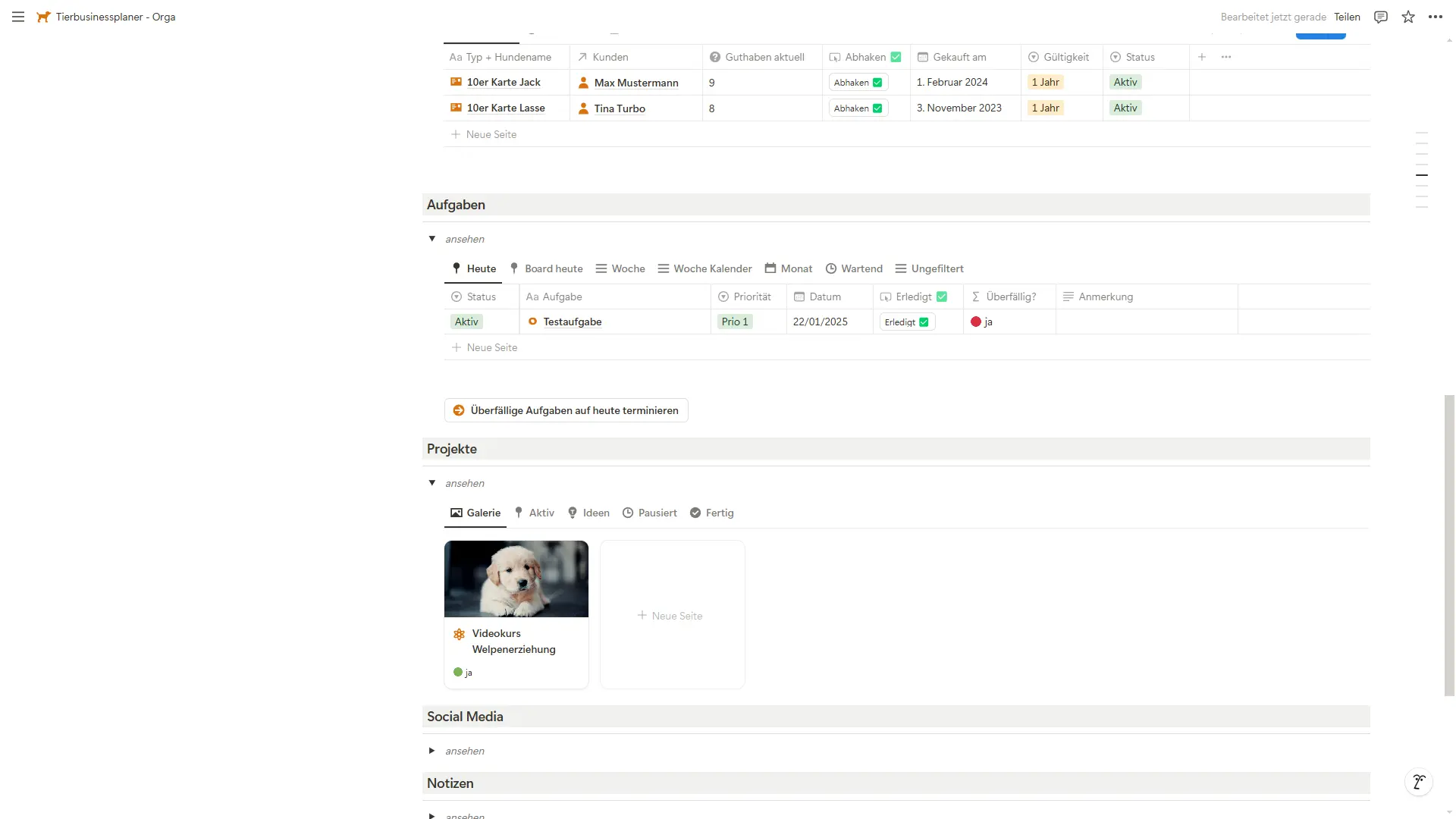Select the Galerie projects view
Screen dimensions: 1456x819
pos(475,513)
